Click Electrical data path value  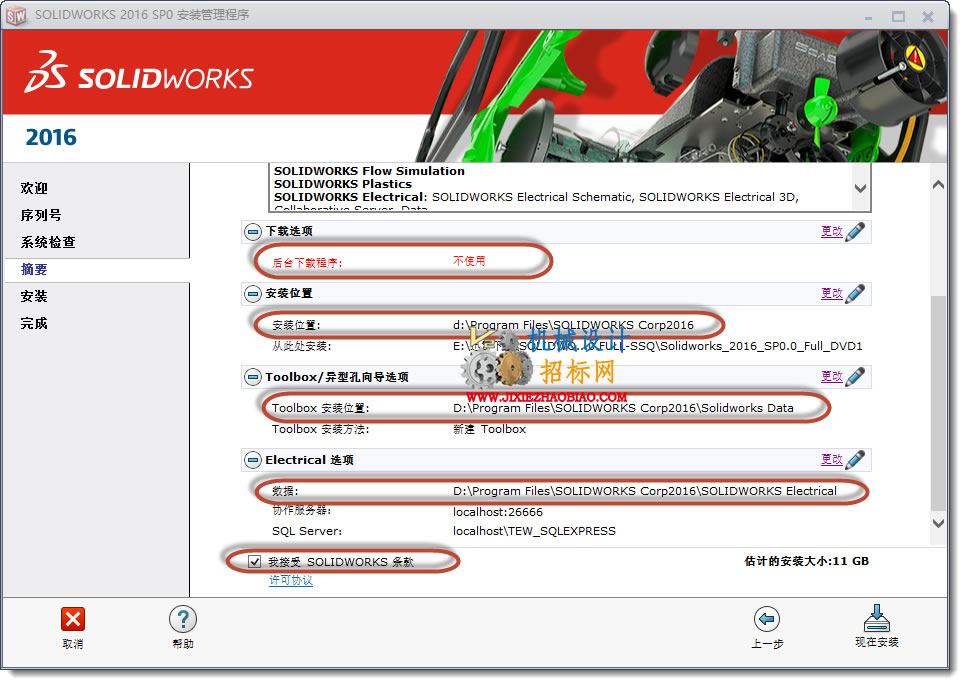645,491
